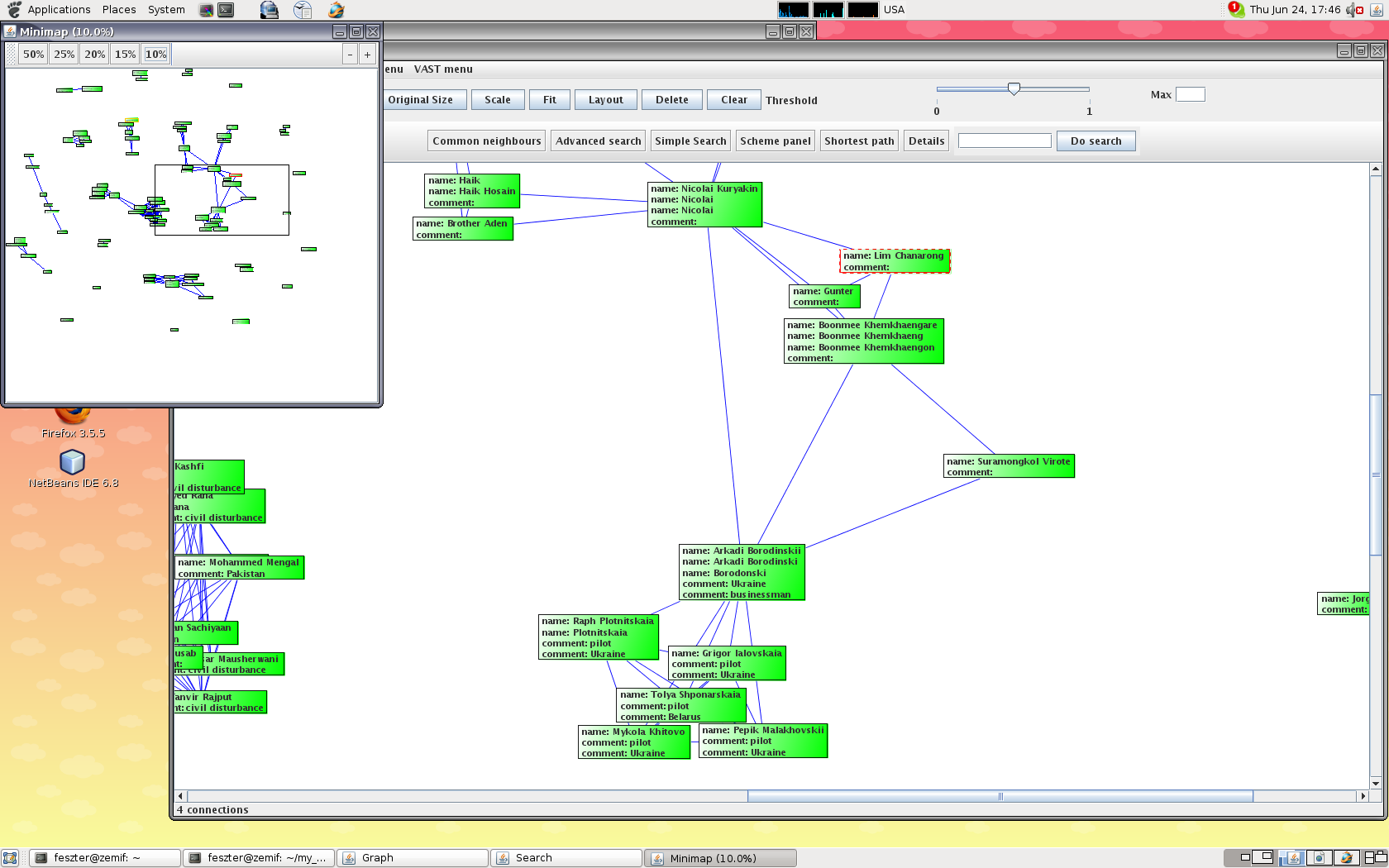Screen dimensions: 1389x868
Task: Set minimap zoom to 25%
Action: click(64, 55)
